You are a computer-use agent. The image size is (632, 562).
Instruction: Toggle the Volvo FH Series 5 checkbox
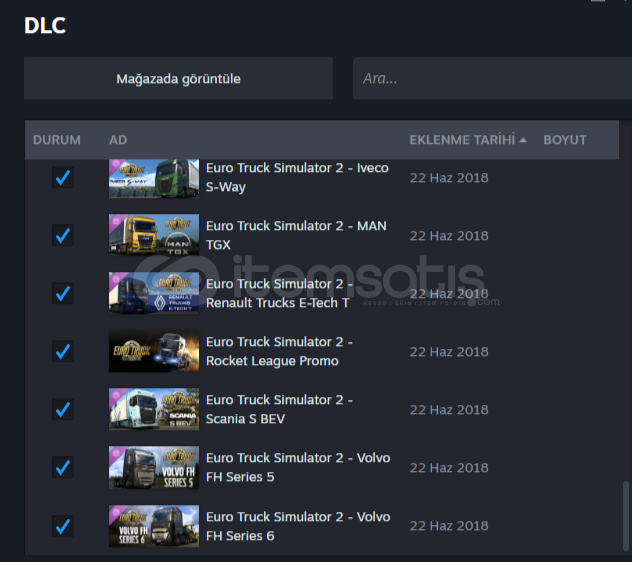point(63,467)
